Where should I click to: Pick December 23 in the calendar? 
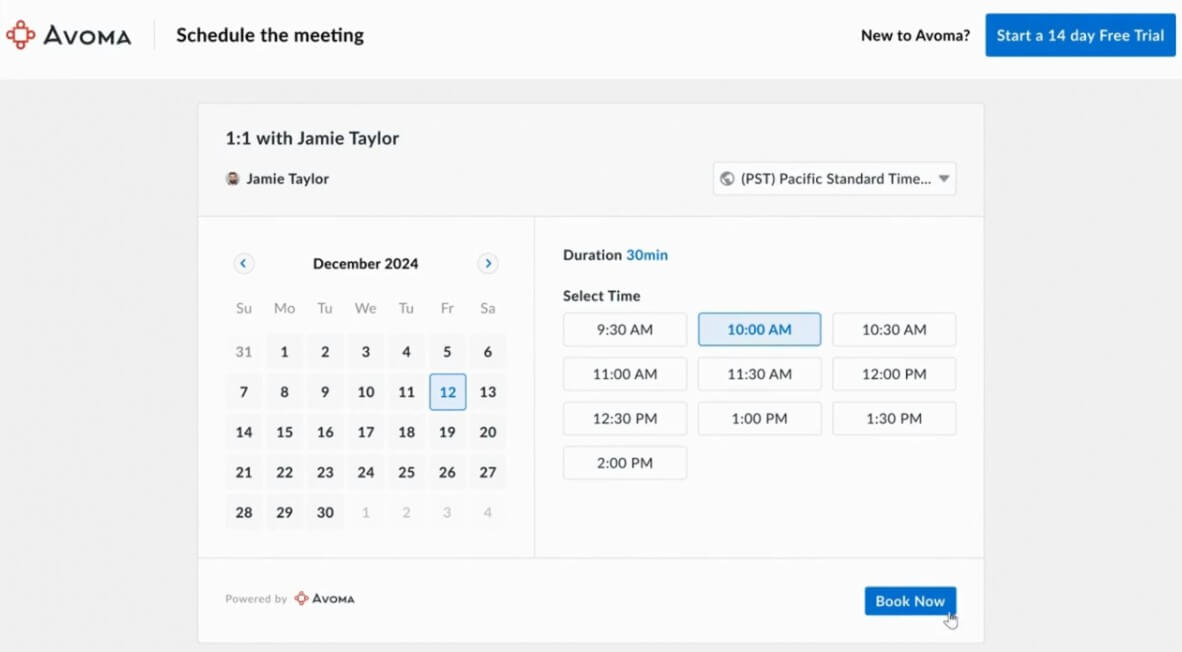[325, 472]
